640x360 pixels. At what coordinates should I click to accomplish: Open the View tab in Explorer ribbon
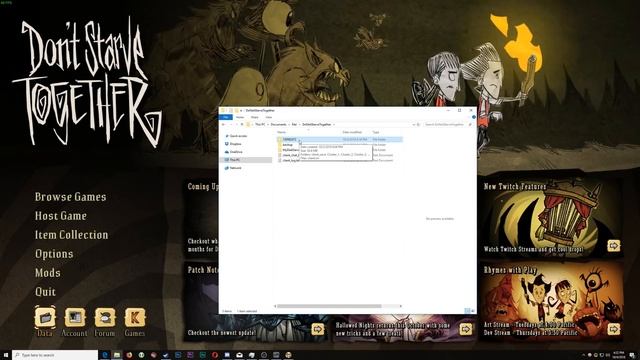point(269,117)
